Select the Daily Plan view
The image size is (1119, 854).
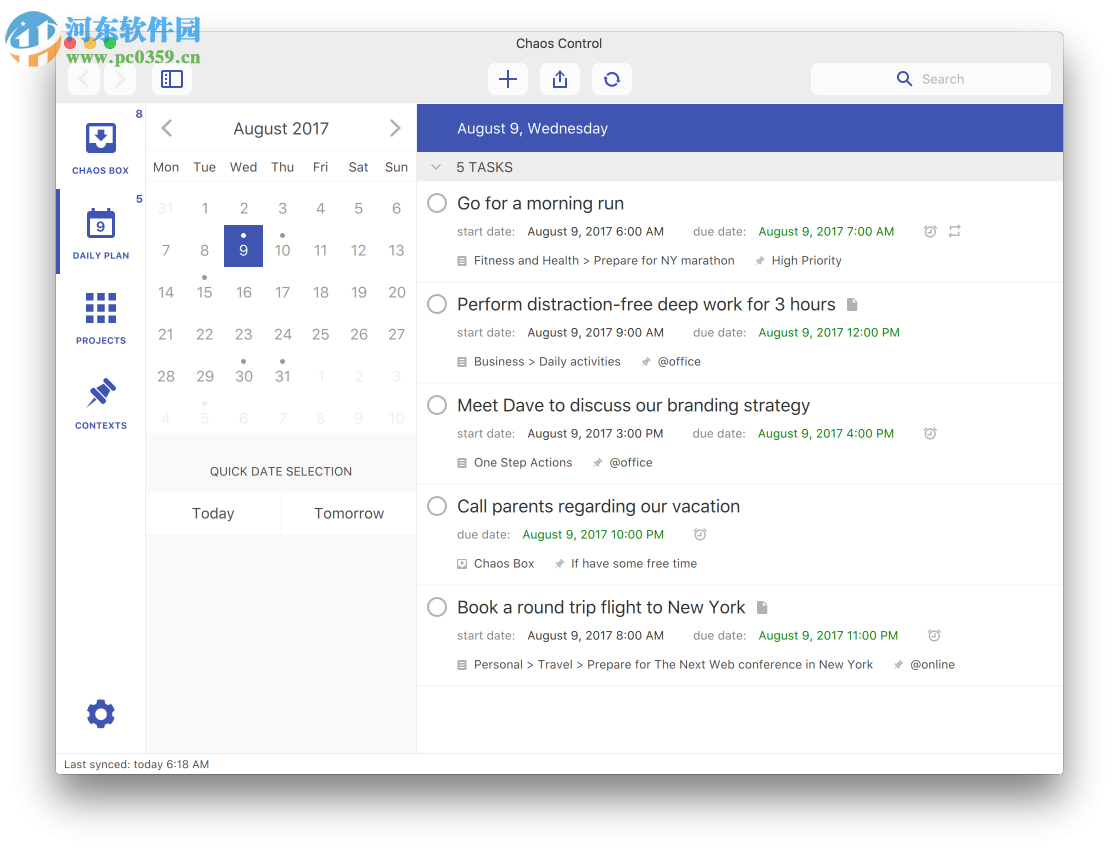tap(100, 230)
